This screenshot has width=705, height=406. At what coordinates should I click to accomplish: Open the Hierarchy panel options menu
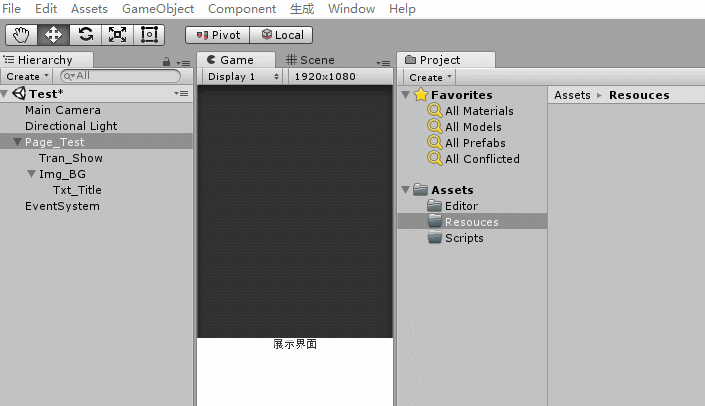pos(183,63)
